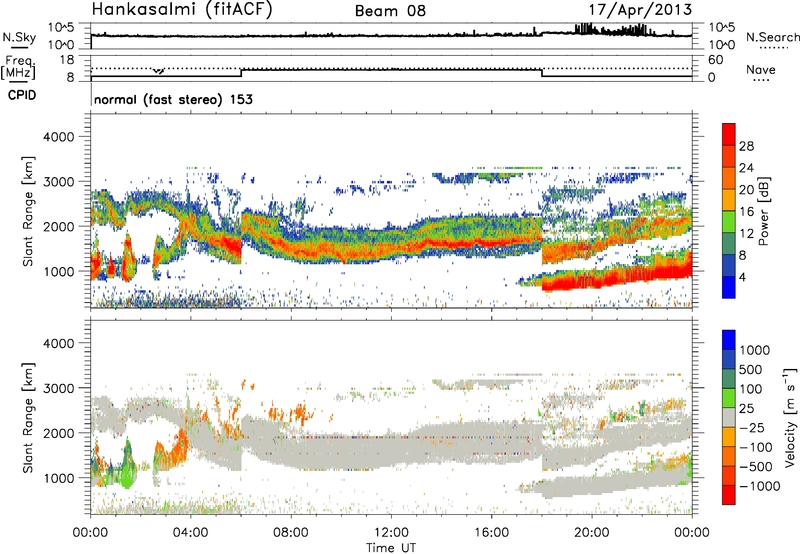Viewport: 800px width, 554px height.
Task: Click the 4000 tick on power panel
Action: 58,137
